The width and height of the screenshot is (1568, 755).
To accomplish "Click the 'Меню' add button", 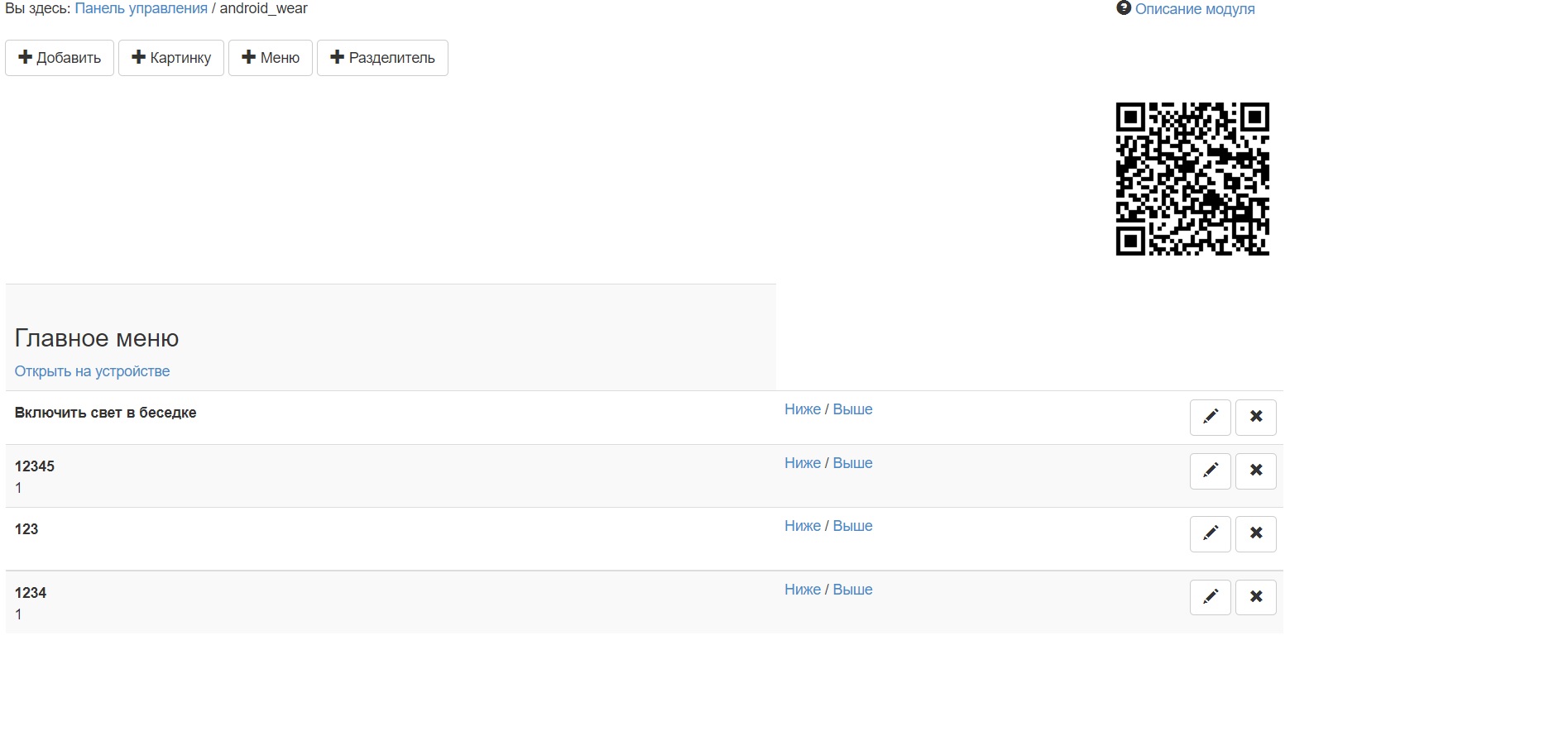I will 270,58.
